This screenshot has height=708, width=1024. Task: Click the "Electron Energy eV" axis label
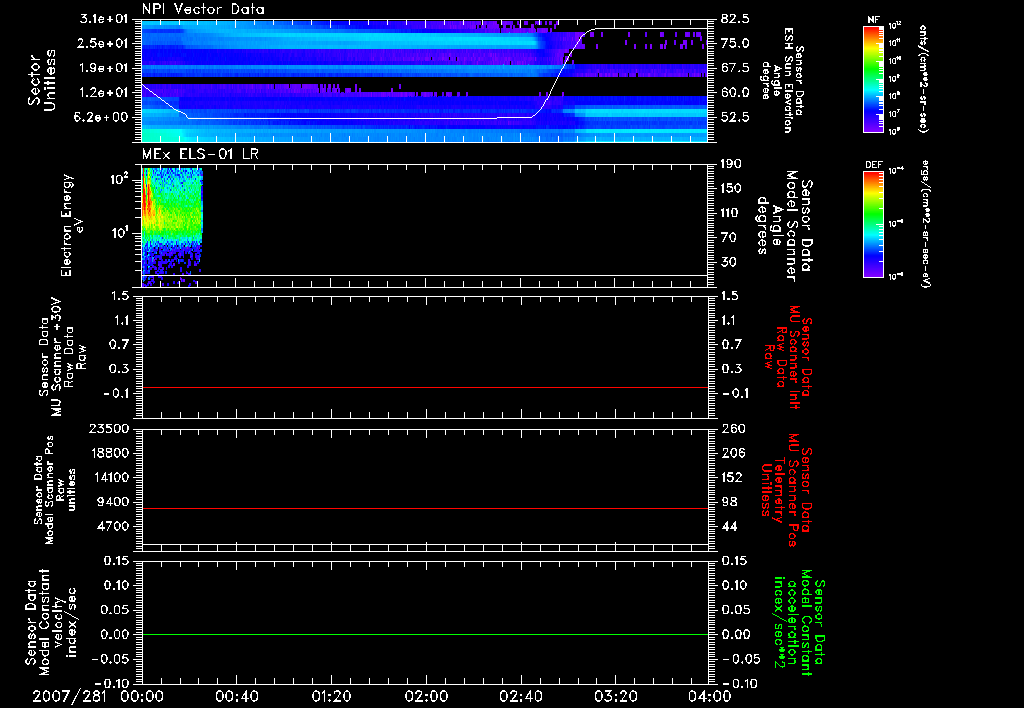point(71,225)
